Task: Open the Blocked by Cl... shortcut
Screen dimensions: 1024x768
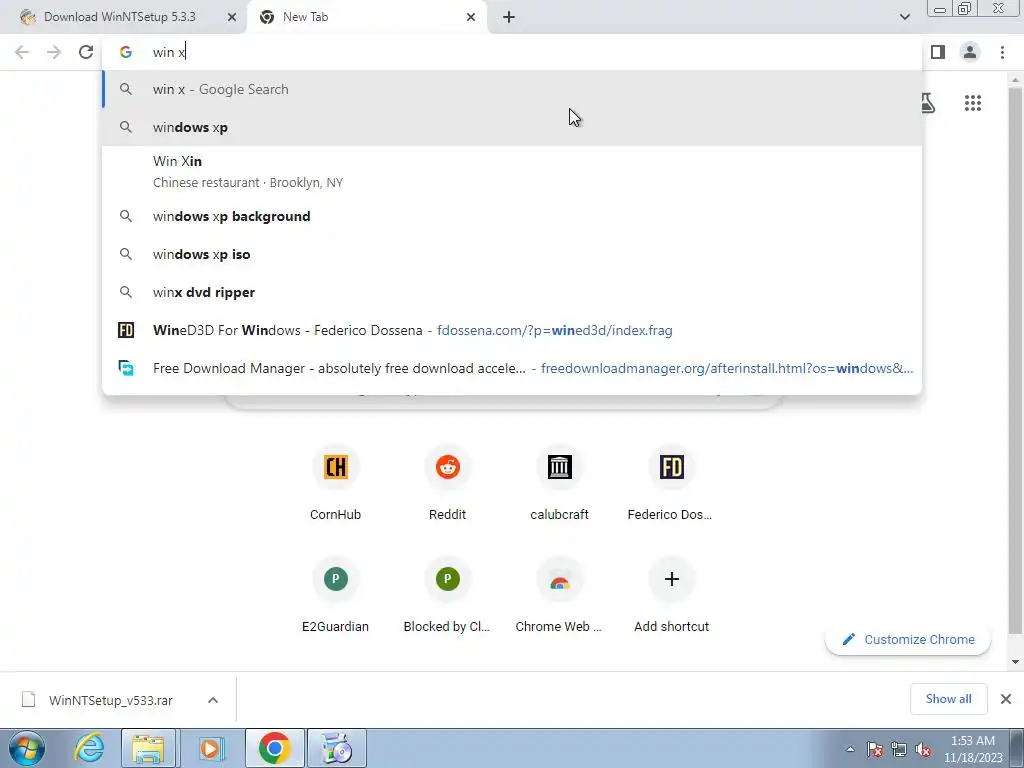Action: coord(447,594)
